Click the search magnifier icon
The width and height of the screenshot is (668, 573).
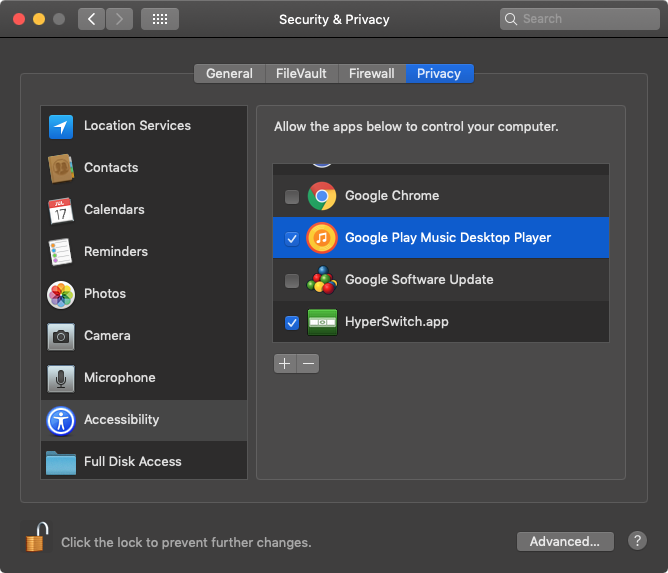(510, 19)
